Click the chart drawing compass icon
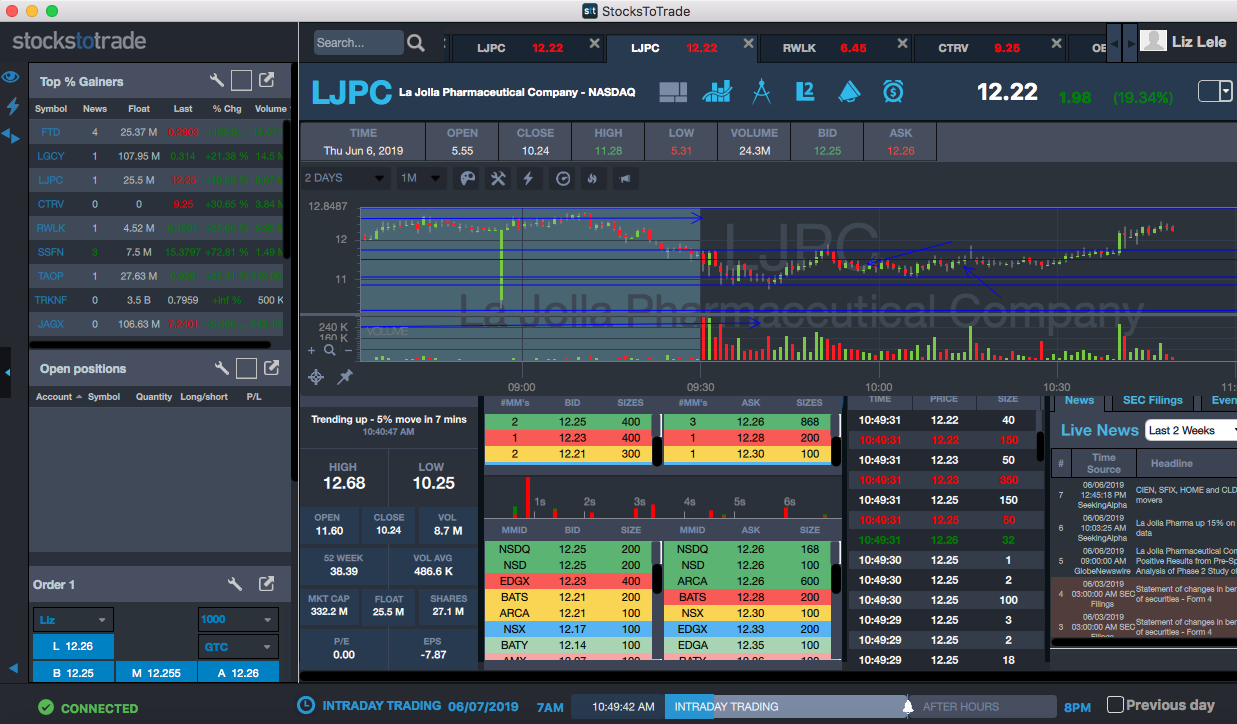The height and width of the screenshot is (724, 1237). [761, 92]
